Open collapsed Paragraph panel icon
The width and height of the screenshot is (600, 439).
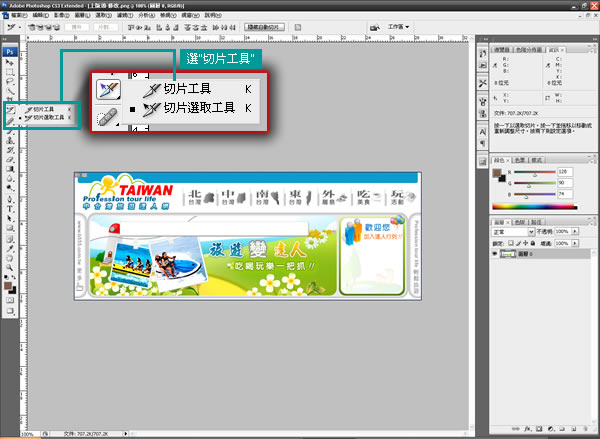(483, 143)
